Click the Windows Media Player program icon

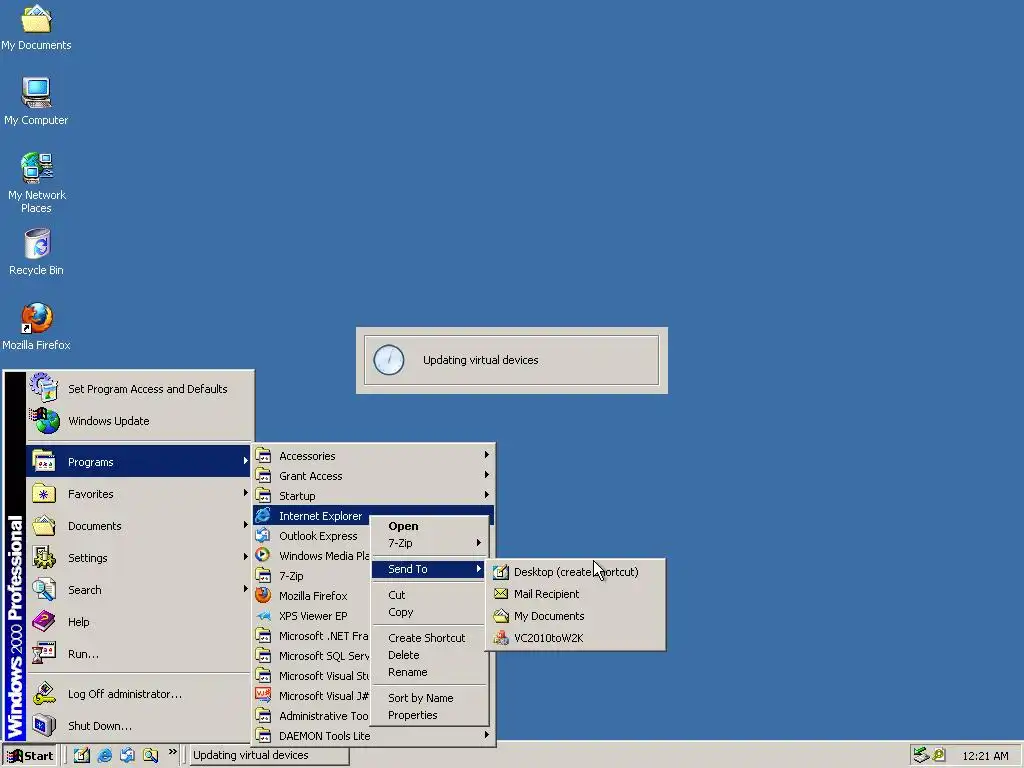click(x=263, y=556)
